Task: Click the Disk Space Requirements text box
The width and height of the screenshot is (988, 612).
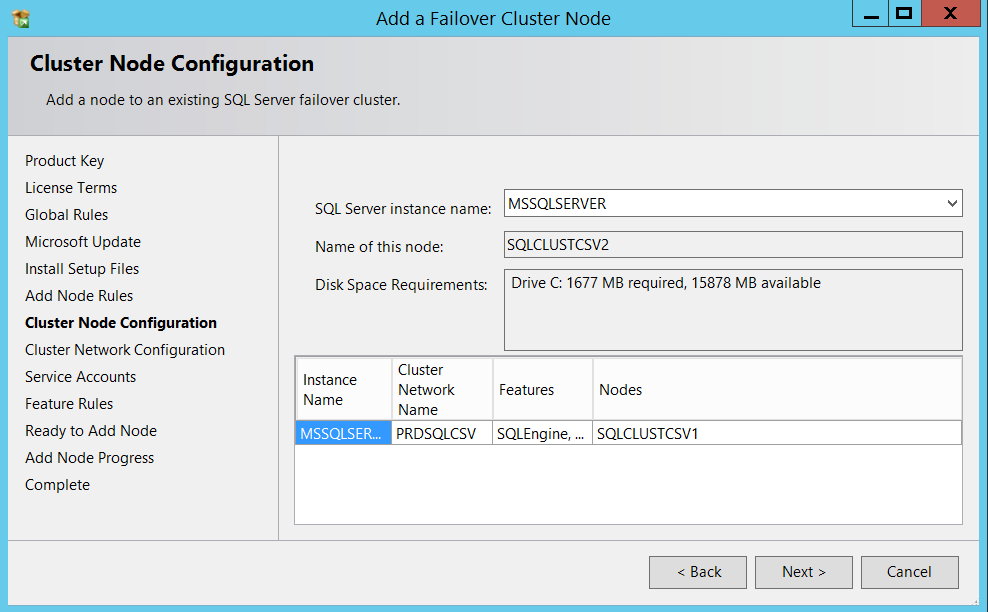Action: tap(733, 309)
